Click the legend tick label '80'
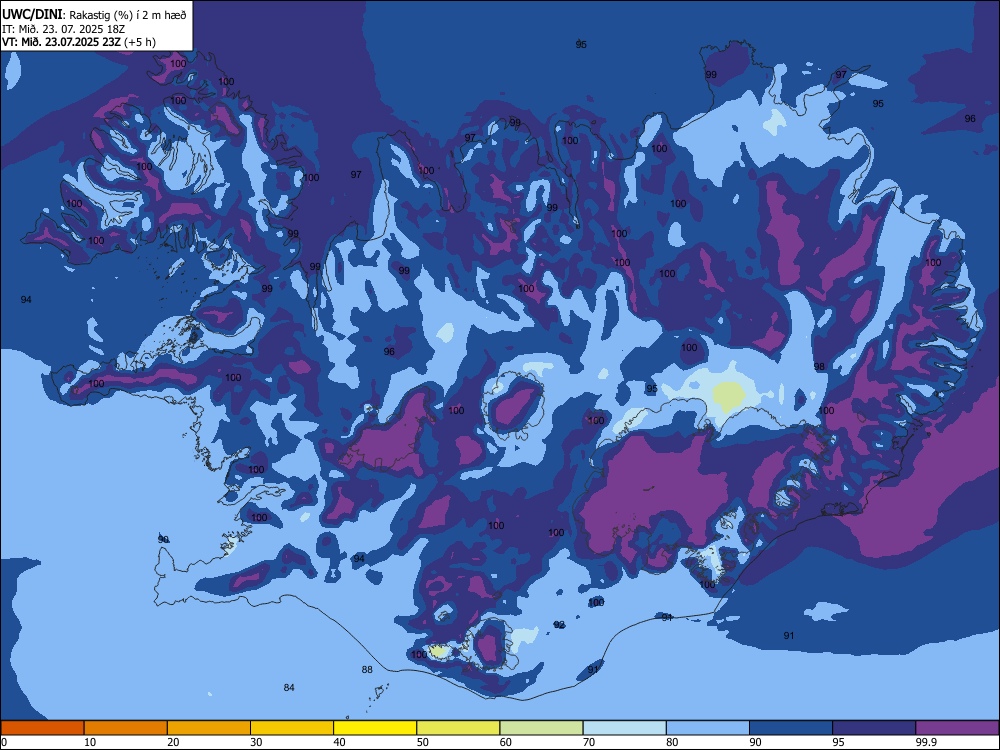The image size is (1000, 750). click(x=673, y=742)
